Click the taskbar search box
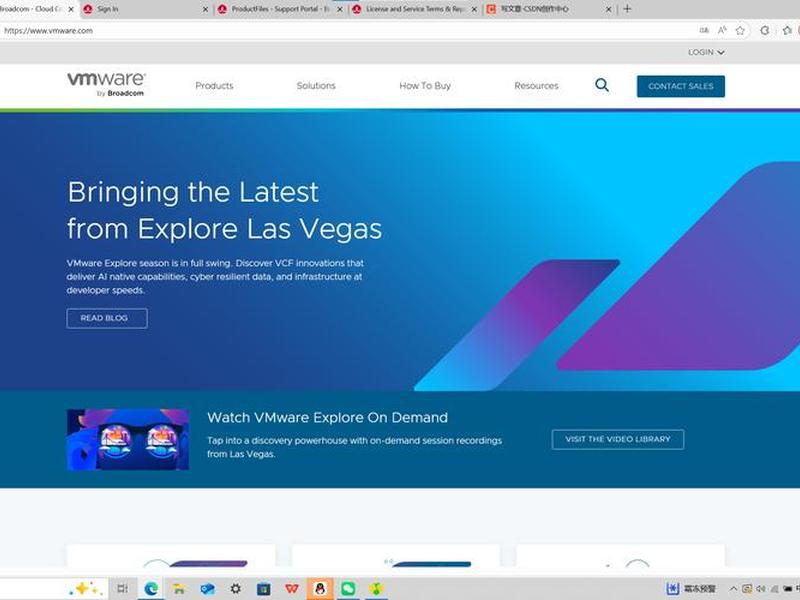The image size is (800, 600). [54, 589]
